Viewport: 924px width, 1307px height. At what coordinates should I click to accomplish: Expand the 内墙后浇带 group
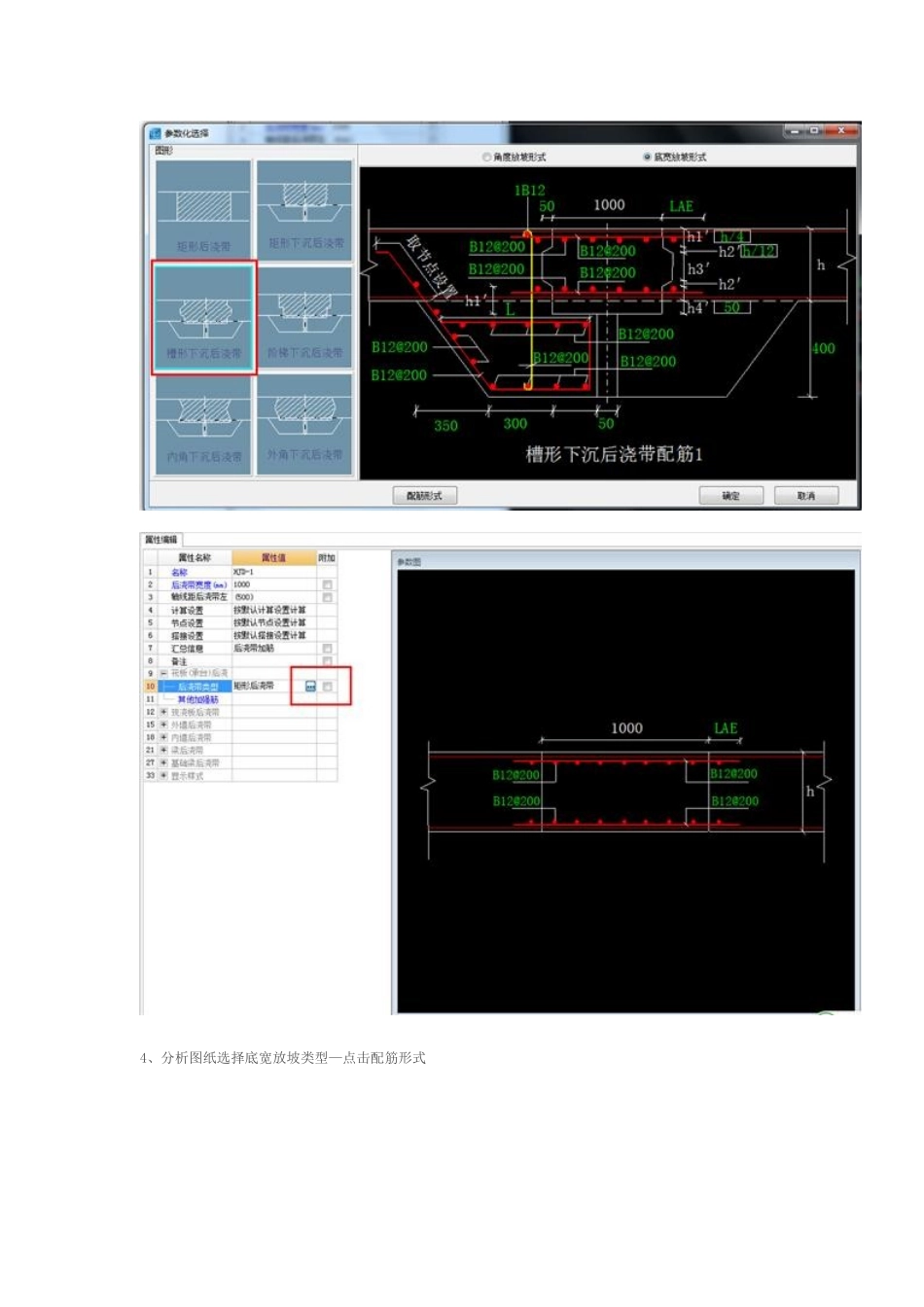point(163,737)
